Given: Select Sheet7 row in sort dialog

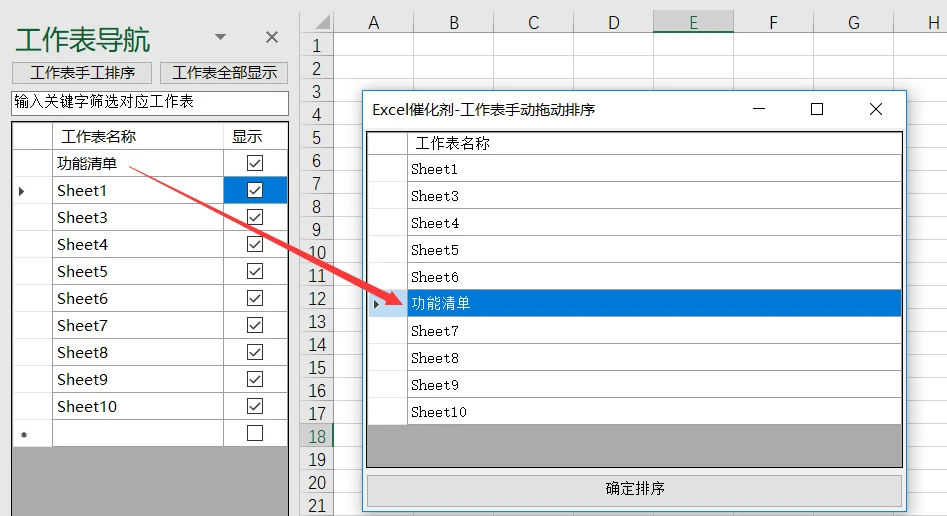Looking at the screenshot, I should [654, 331].
